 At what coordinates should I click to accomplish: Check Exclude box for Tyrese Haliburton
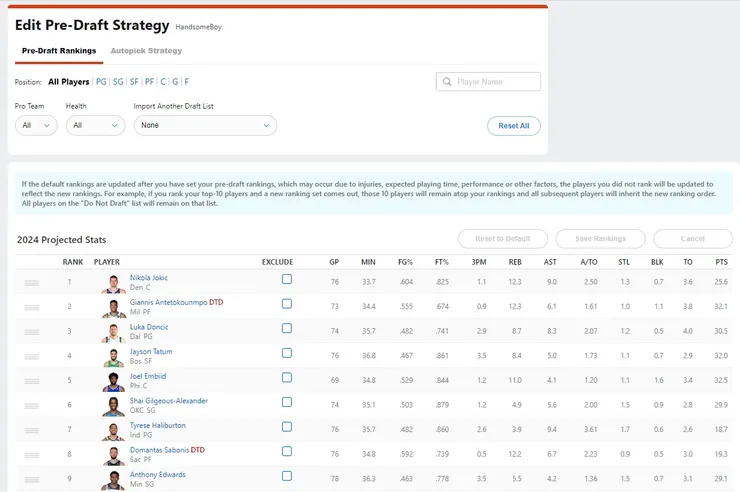(x=287, y=426)
